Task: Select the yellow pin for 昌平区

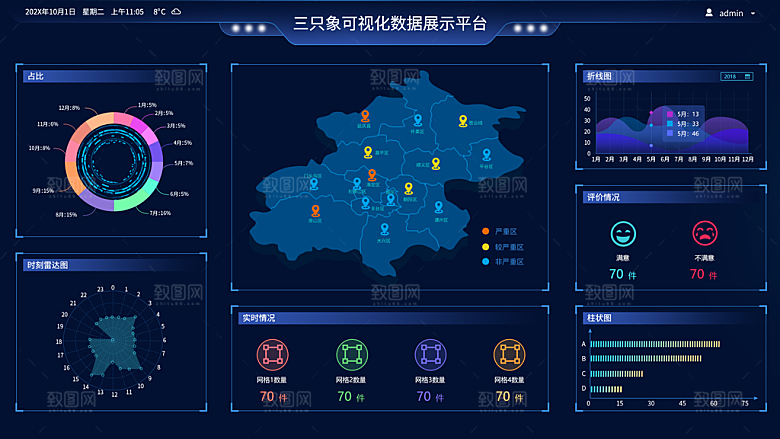Action: coord(368,152)
